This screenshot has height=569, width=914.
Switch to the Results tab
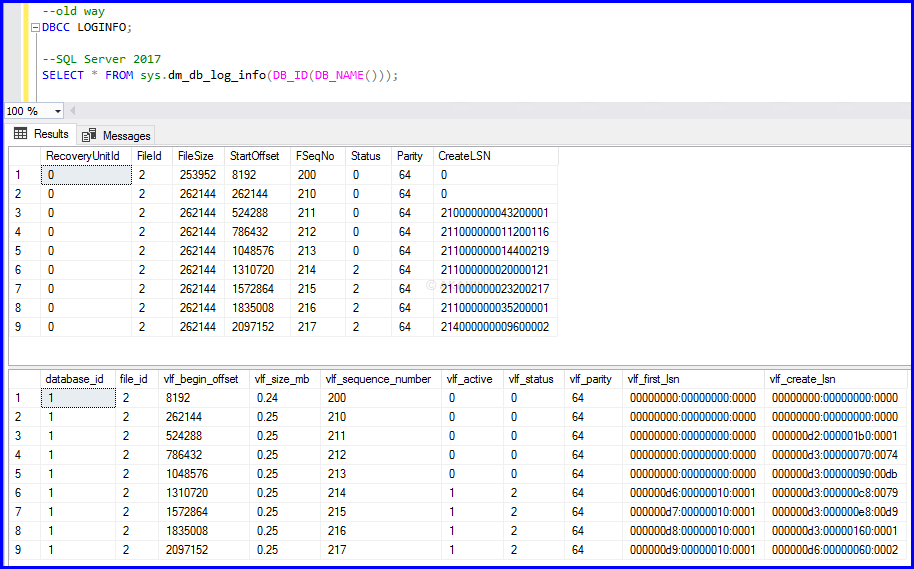click(41, 134)
